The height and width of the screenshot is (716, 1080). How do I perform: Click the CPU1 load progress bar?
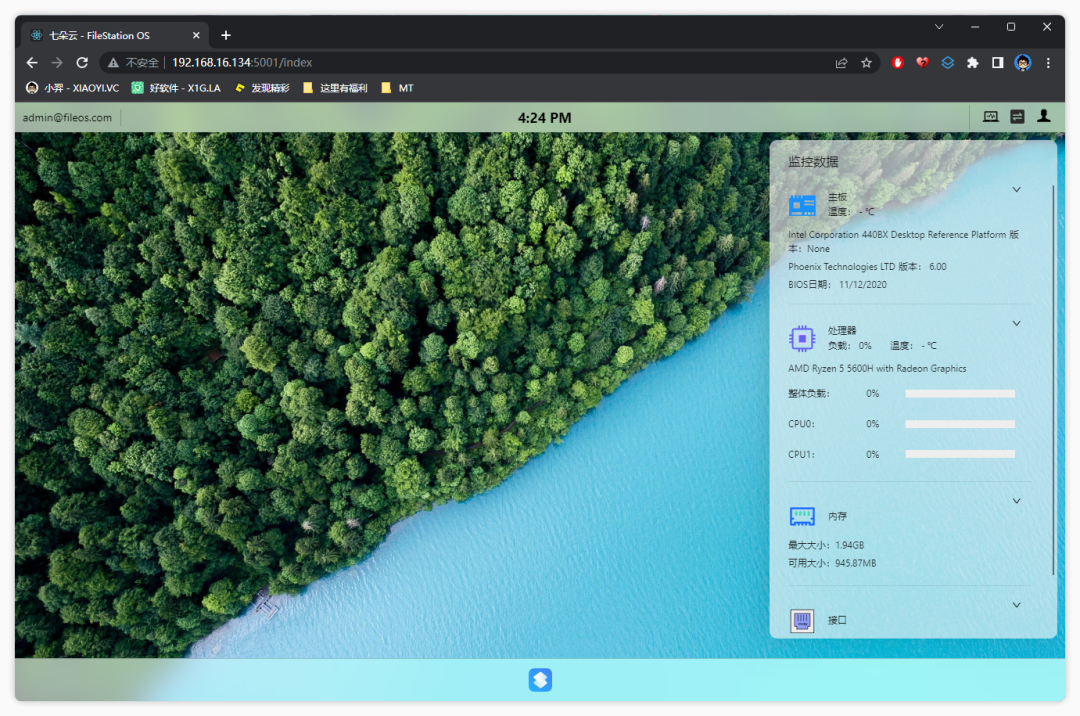point(960,454)
